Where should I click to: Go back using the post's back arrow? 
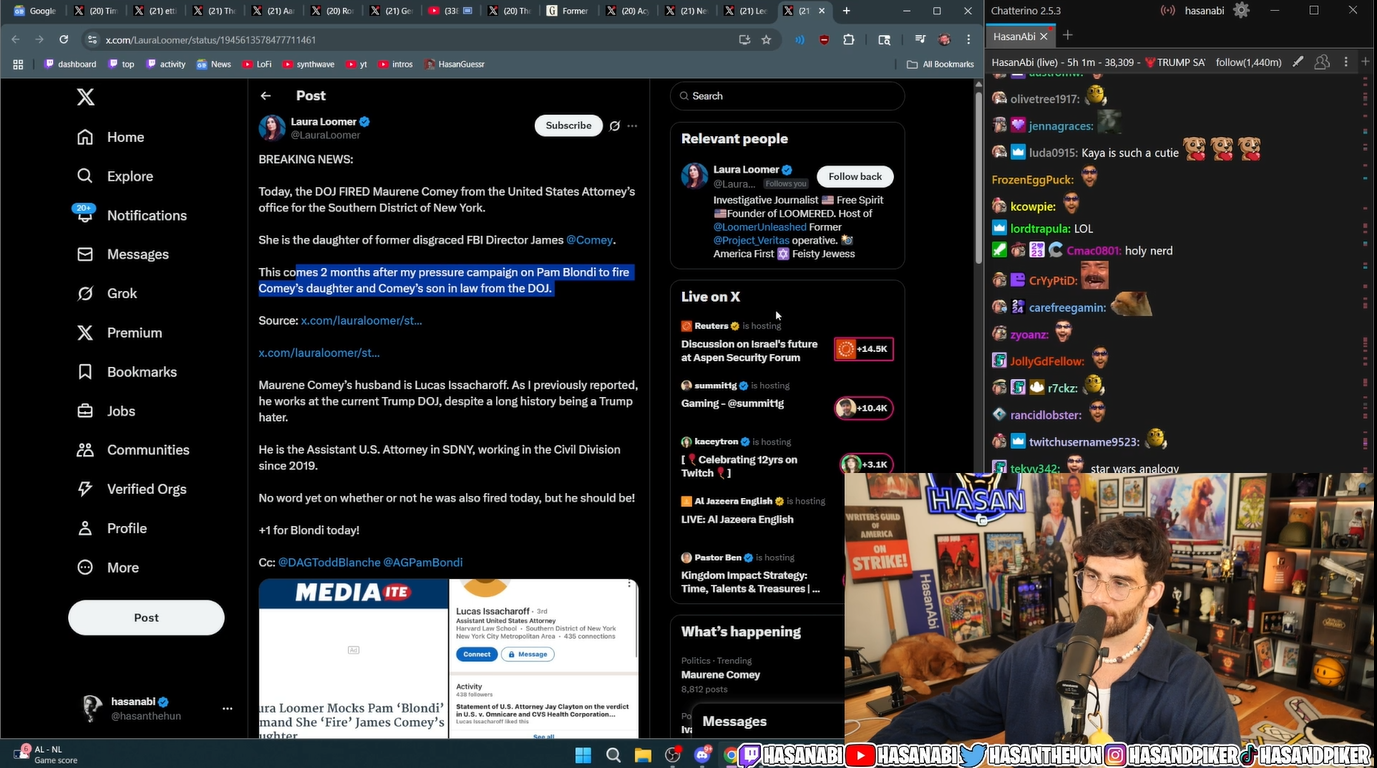[x=266, y=96]
